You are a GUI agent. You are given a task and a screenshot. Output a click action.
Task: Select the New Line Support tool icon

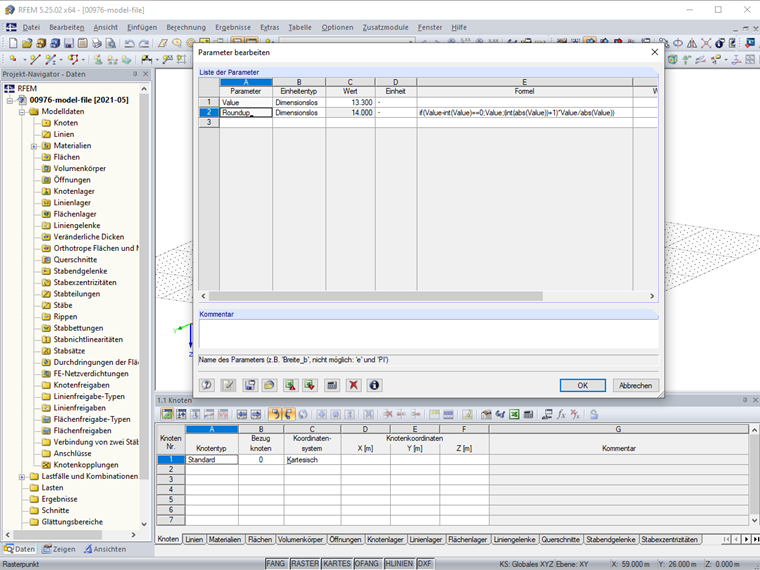(x=112, y=59)
